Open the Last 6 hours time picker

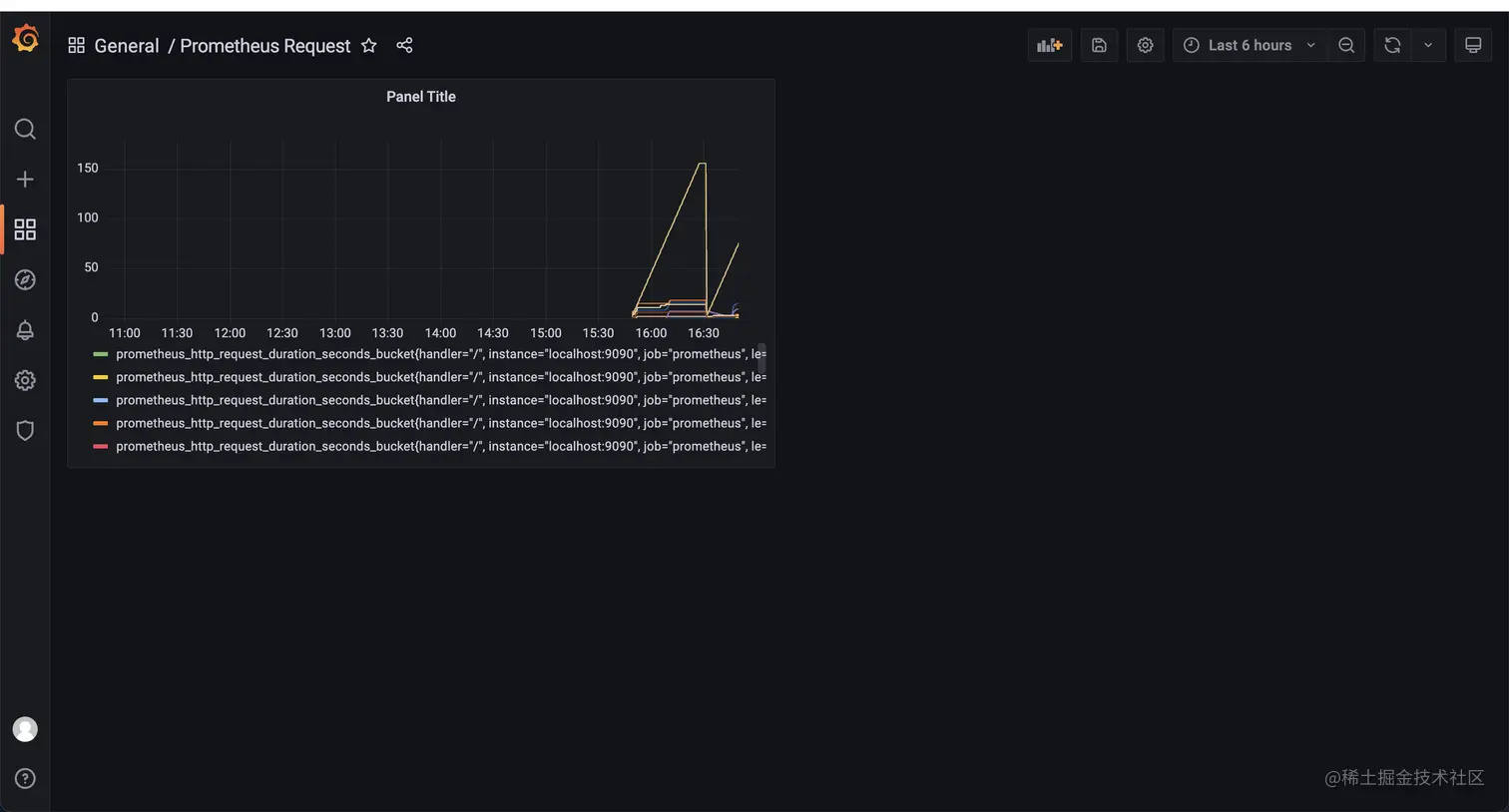[1250, 45]
